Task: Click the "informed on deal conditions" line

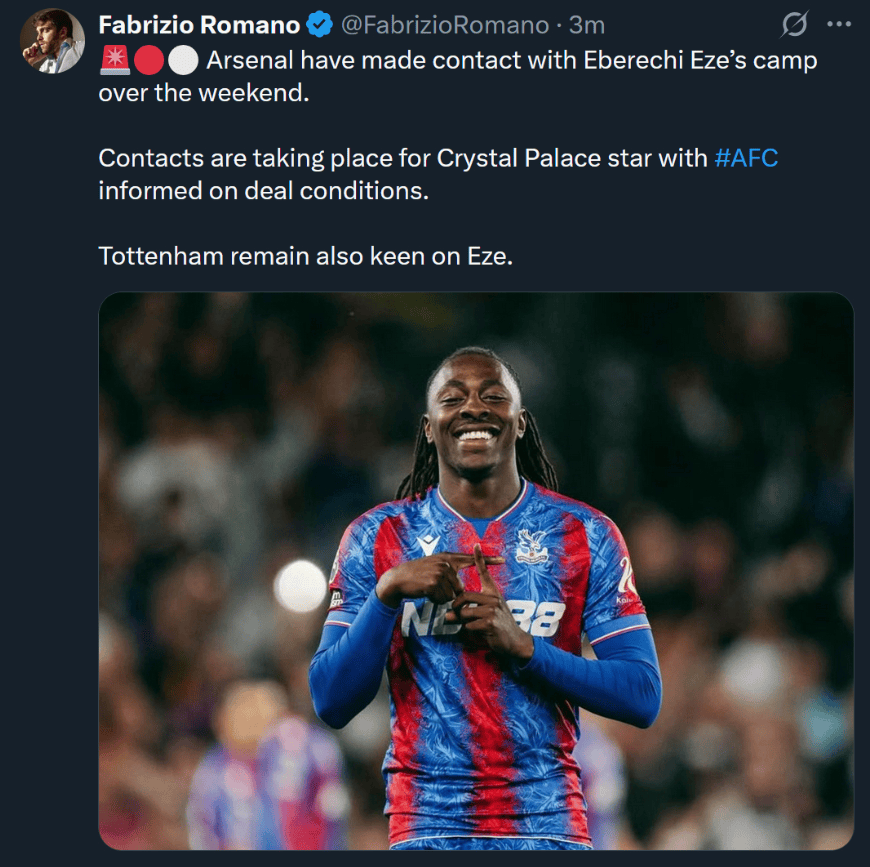Action: click(x=263, y=190)
